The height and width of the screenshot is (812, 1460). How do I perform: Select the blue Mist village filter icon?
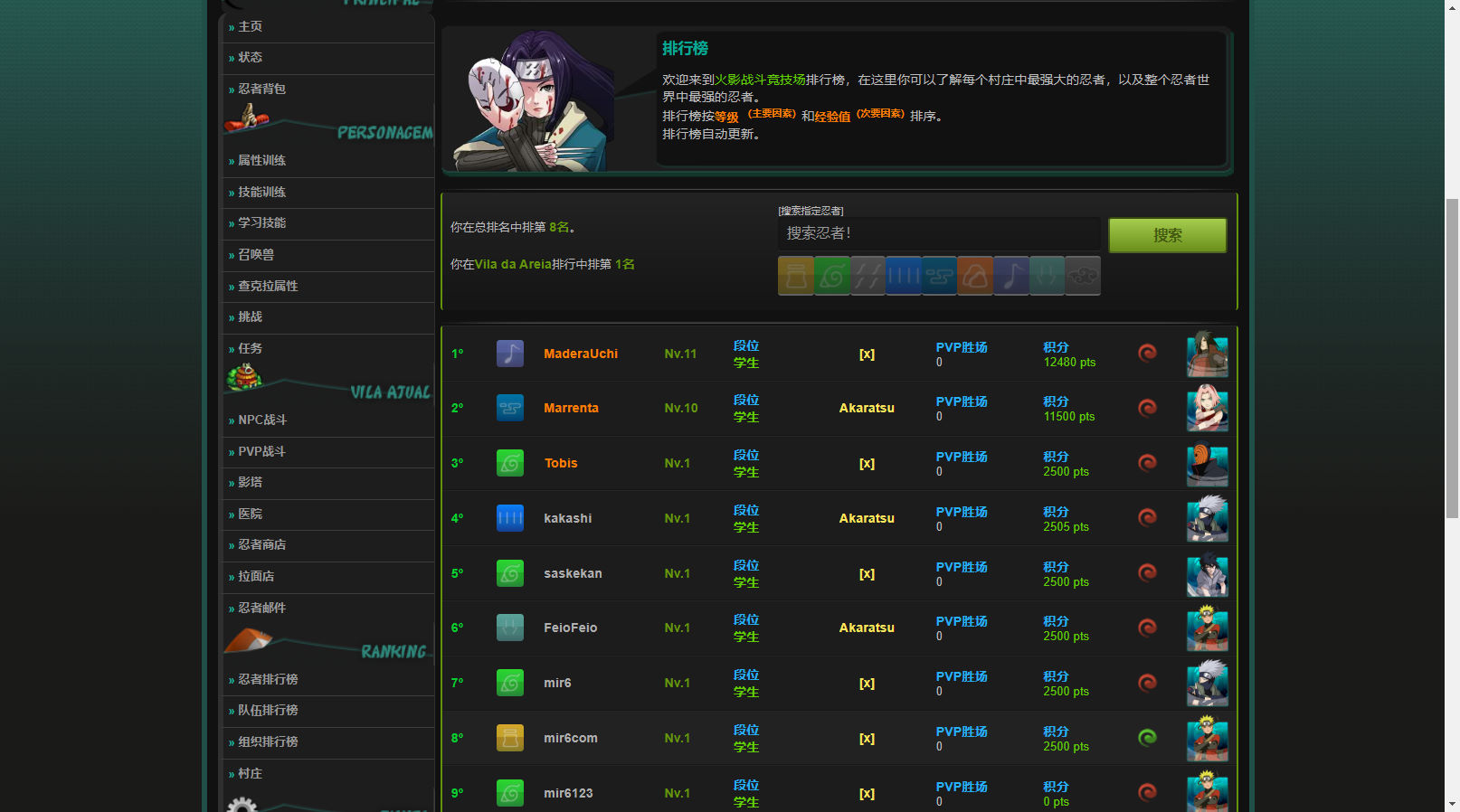point(903,276)
